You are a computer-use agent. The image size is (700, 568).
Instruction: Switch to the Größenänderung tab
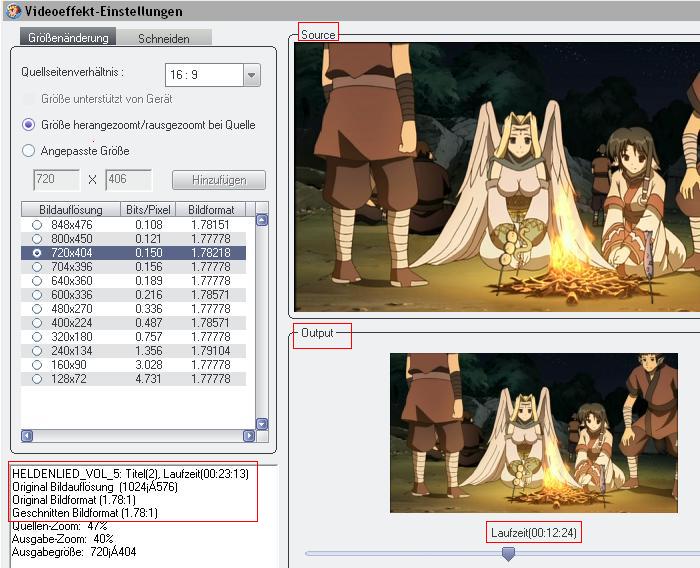click(68, 38)
